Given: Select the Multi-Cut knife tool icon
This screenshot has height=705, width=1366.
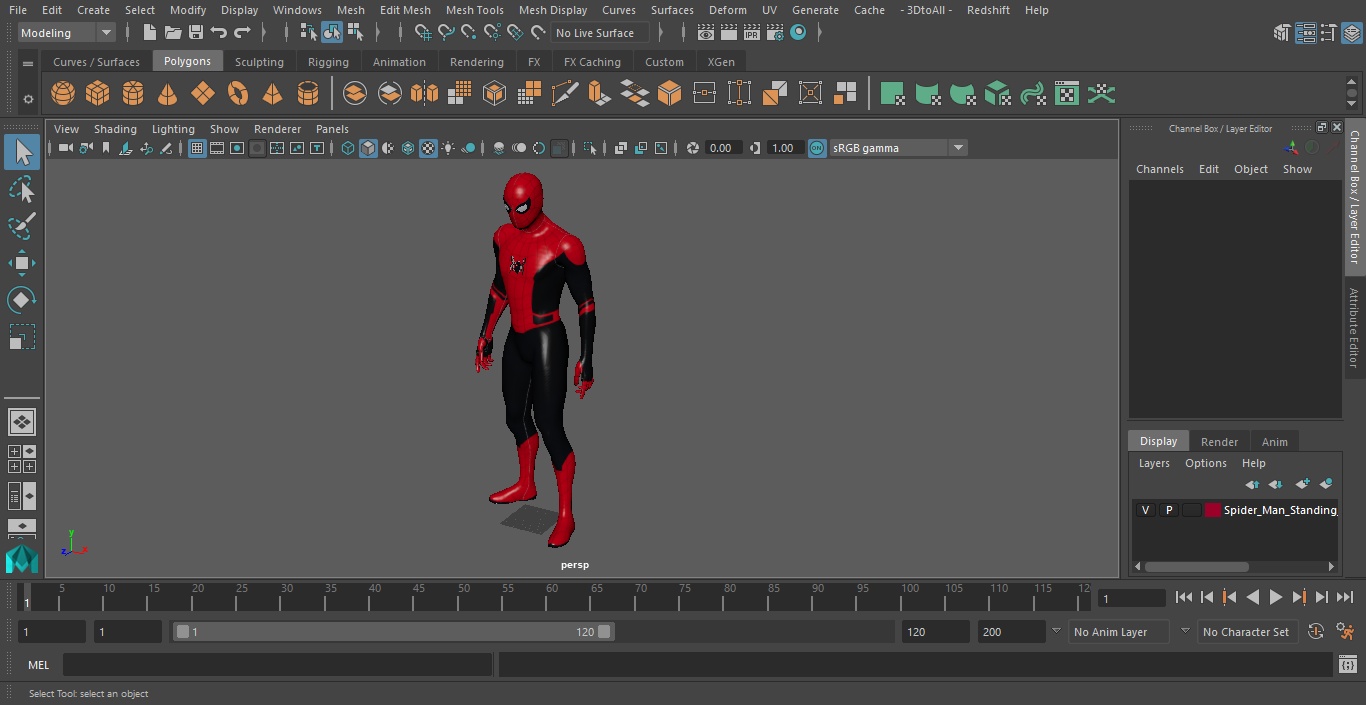Looking at the screenshot, I should coord(565,94).
